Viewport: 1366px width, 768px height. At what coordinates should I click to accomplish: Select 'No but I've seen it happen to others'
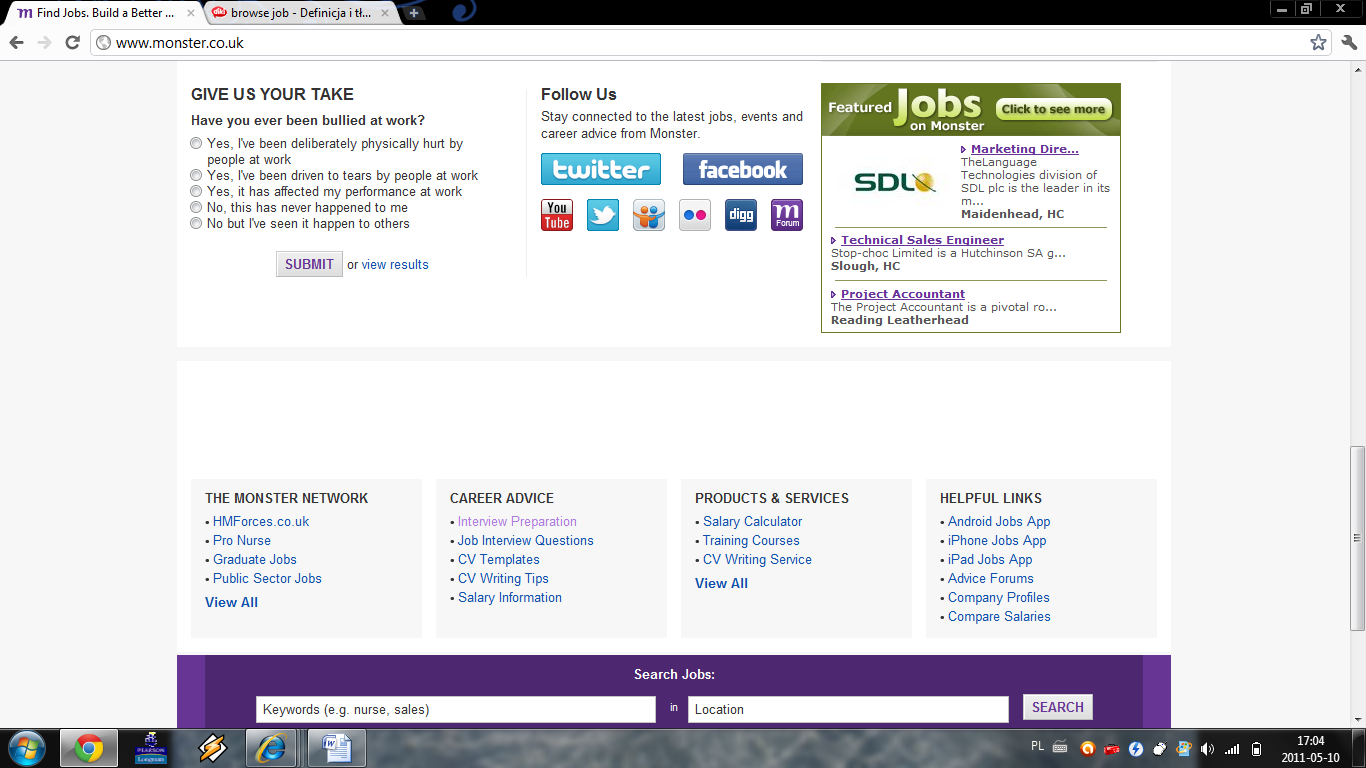pos(196,223)
